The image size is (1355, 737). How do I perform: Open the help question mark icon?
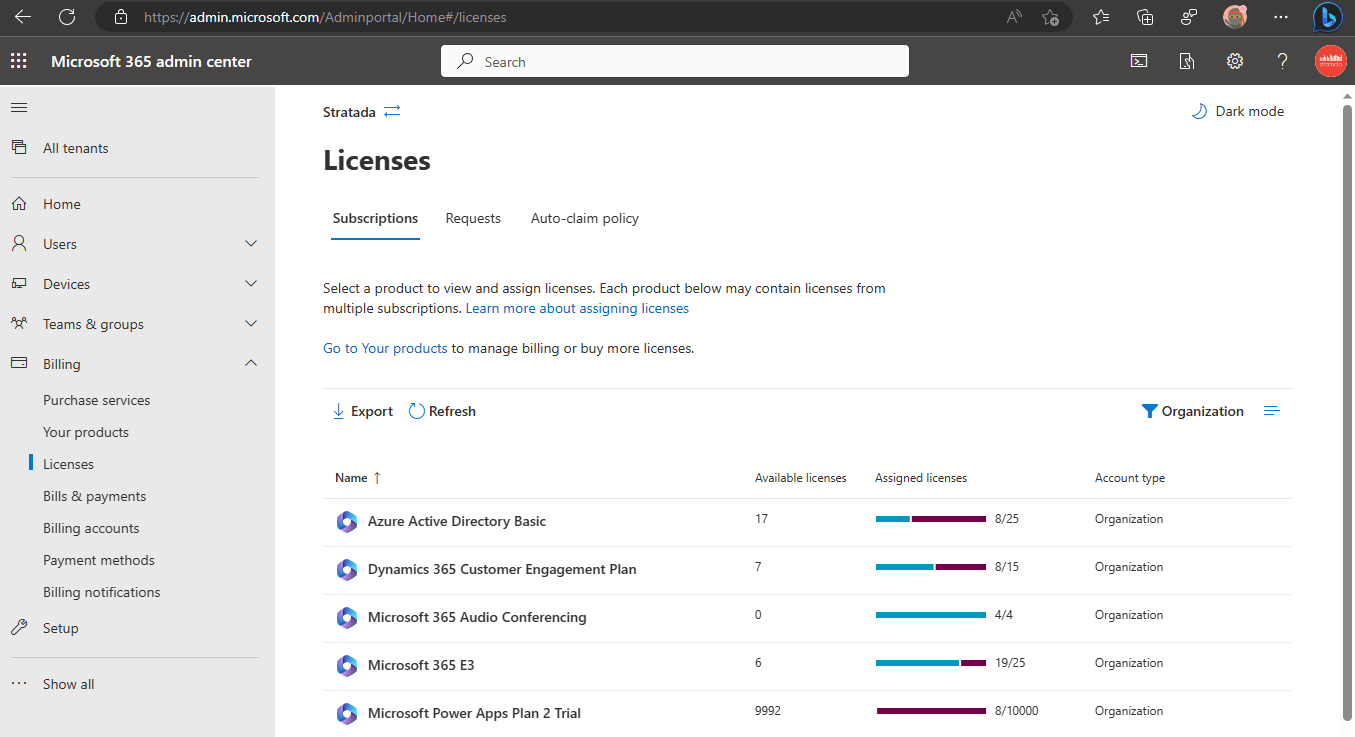pyautogui.click(x=1283, y=61)
